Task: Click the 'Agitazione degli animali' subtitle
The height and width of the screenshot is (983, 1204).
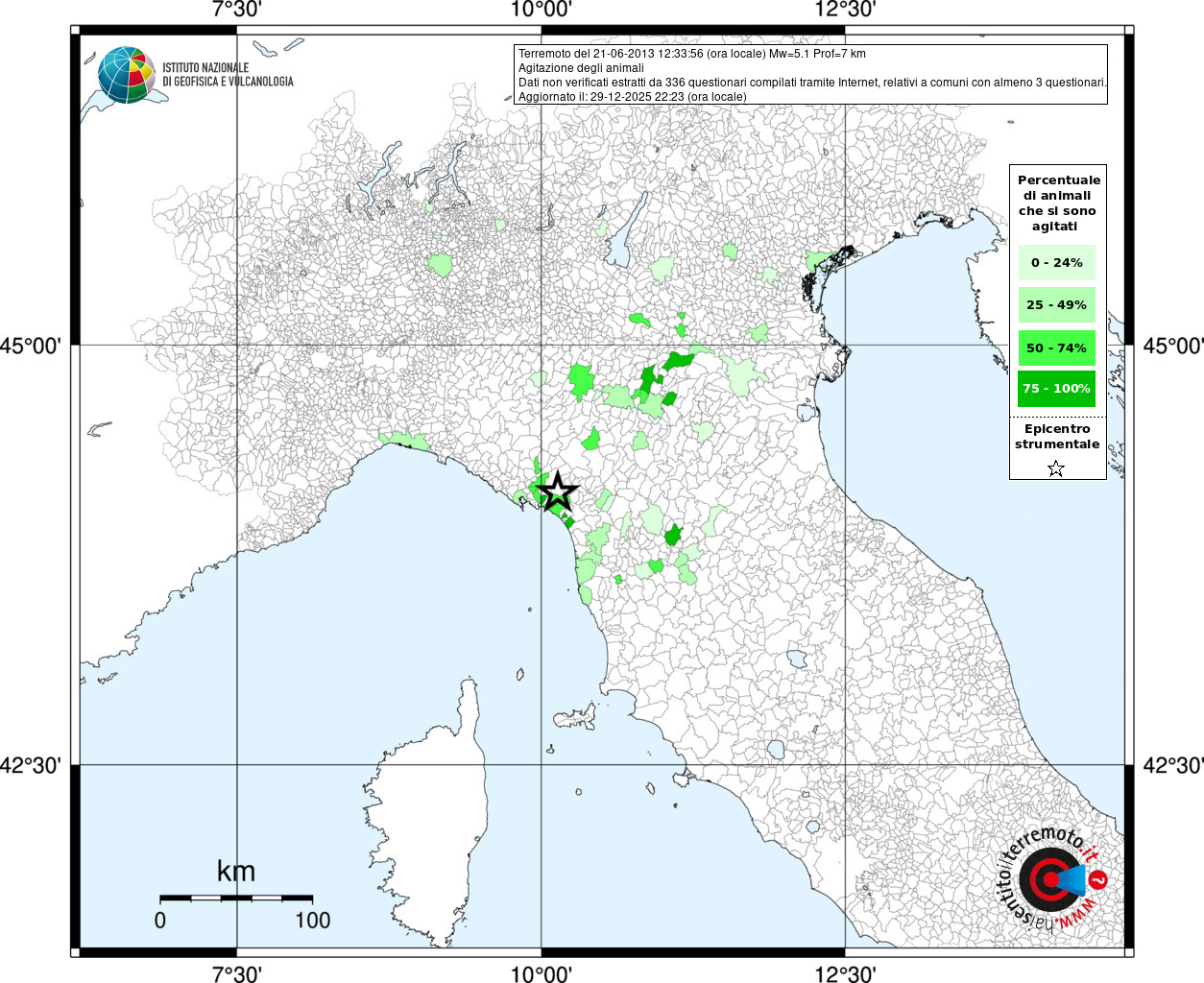Action: [581, 68]
